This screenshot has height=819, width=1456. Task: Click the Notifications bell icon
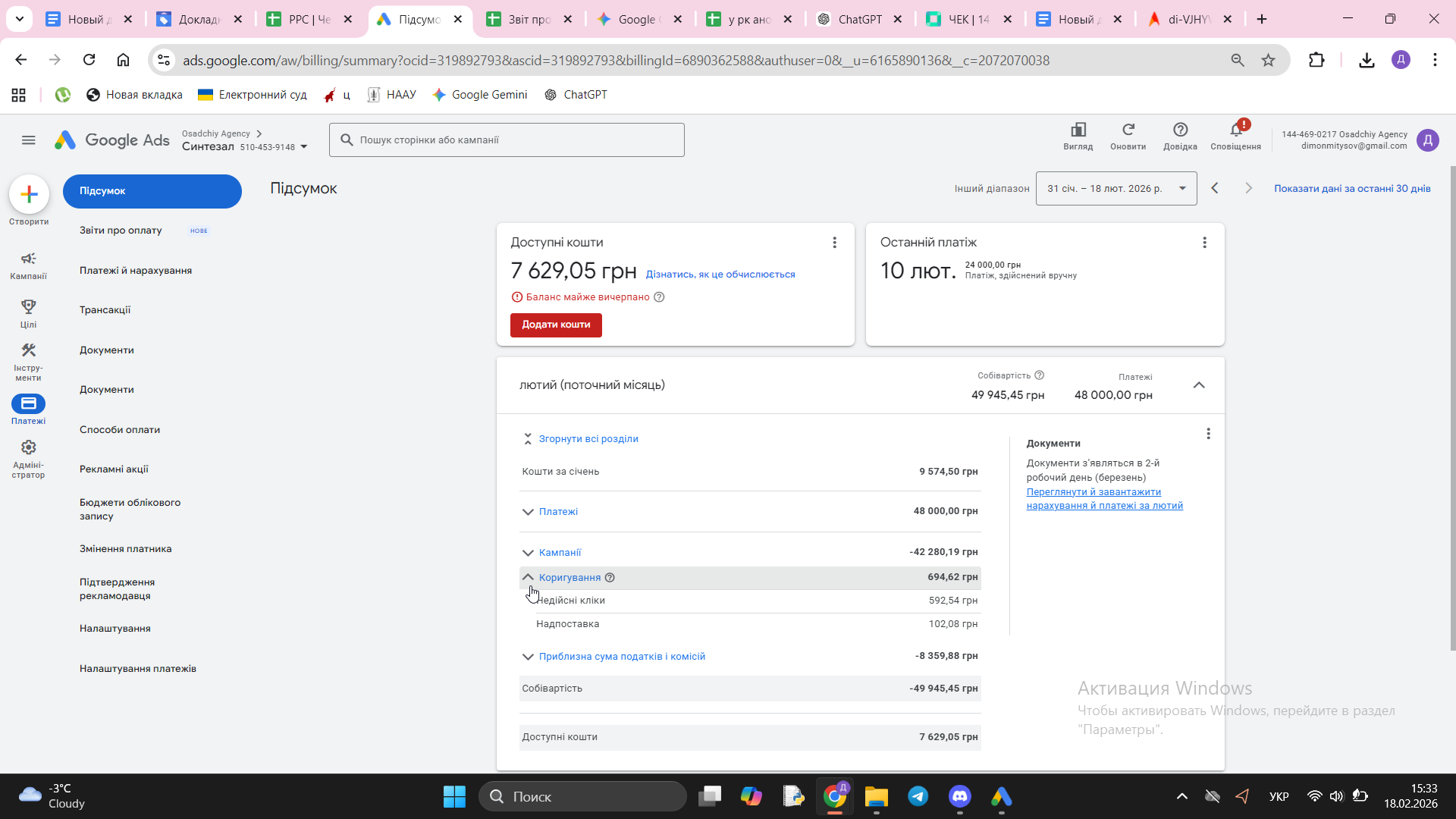tap(1235, 130)
